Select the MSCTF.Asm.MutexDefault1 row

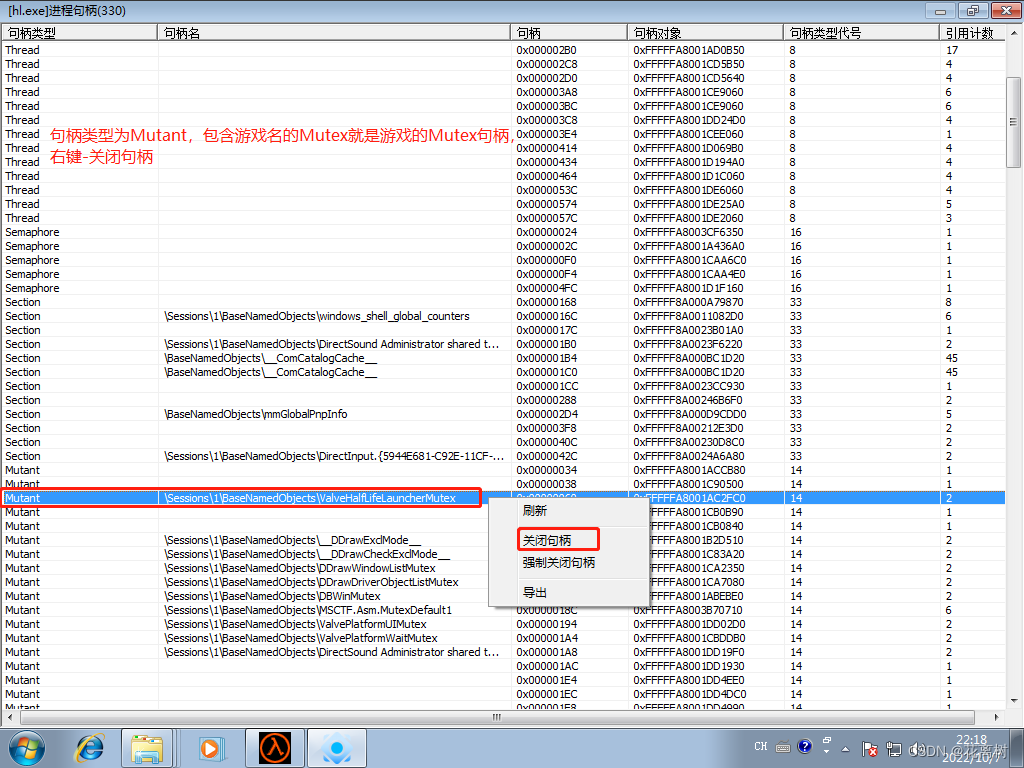click(503, 610)
